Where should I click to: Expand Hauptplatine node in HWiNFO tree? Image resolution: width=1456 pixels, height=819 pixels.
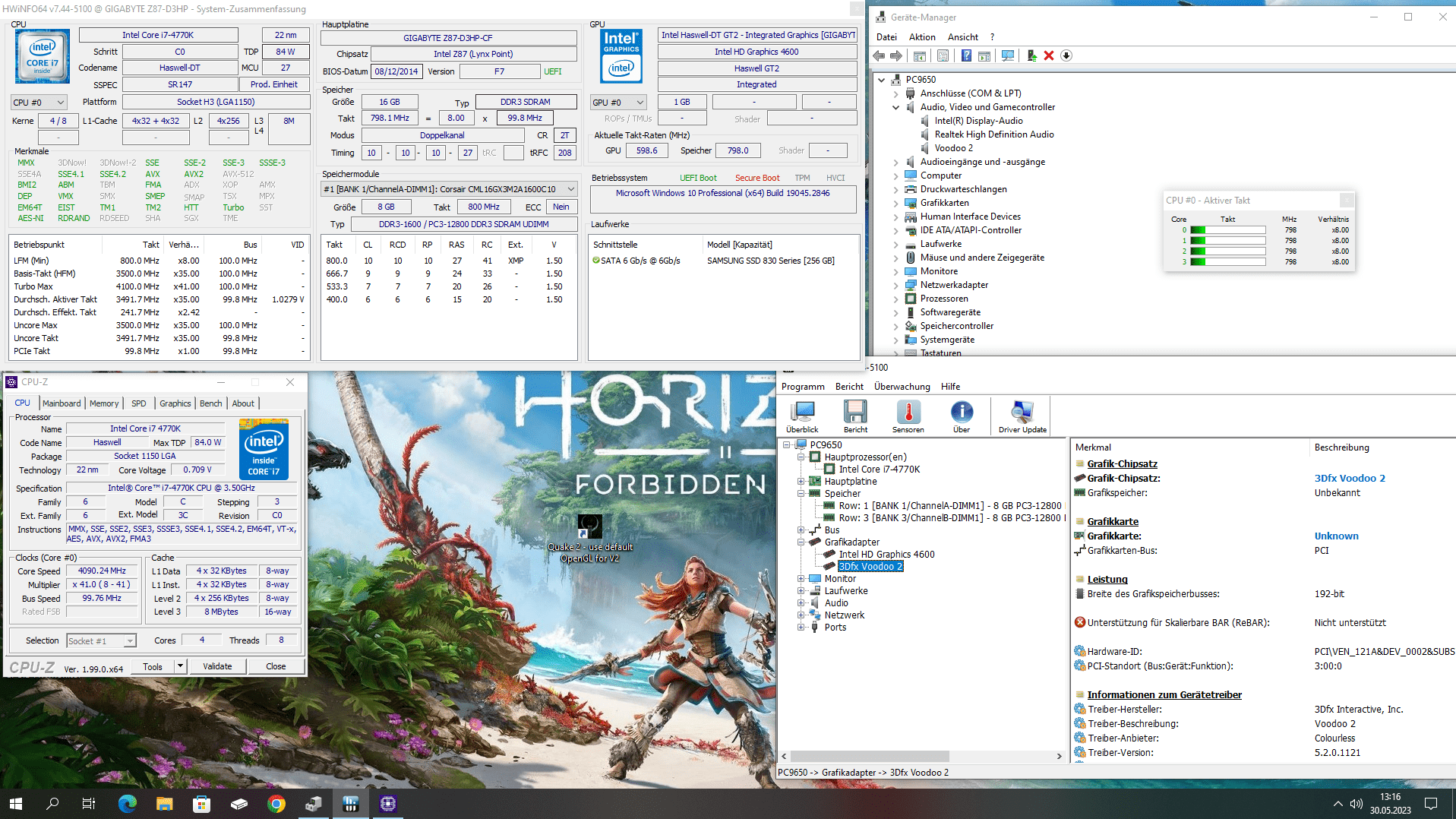point(801,482)
